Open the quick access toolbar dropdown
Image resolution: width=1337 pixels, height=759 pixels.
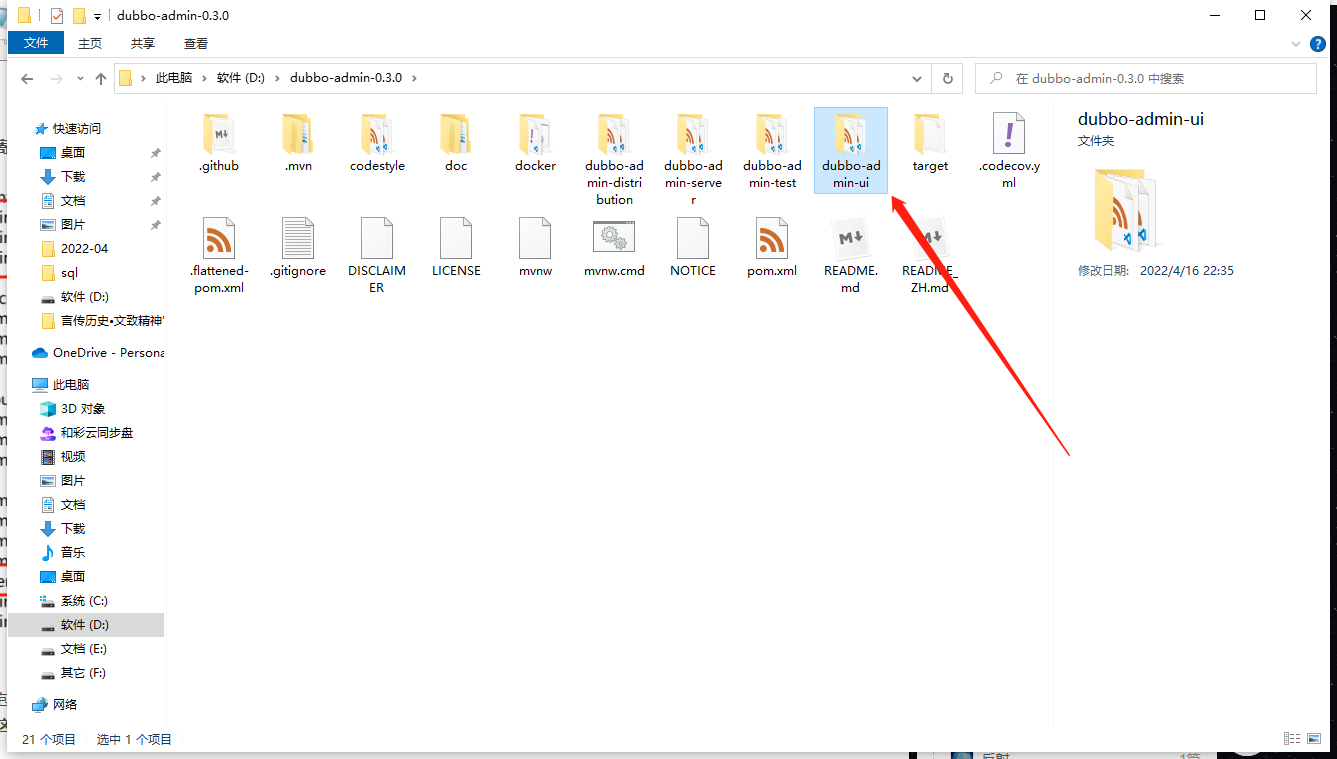click(x=97, y=16)
